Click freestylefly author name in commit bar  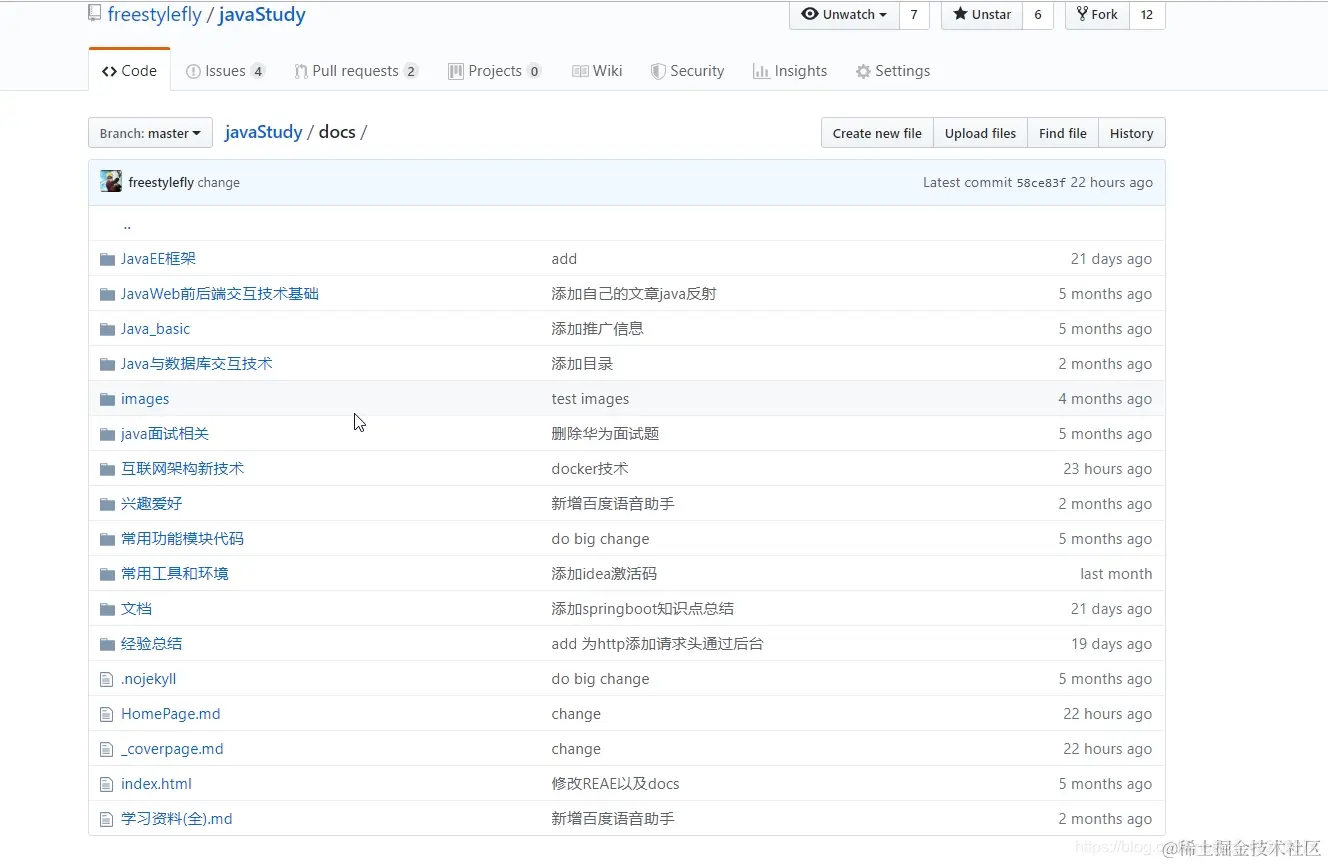(x=161, y=183)
